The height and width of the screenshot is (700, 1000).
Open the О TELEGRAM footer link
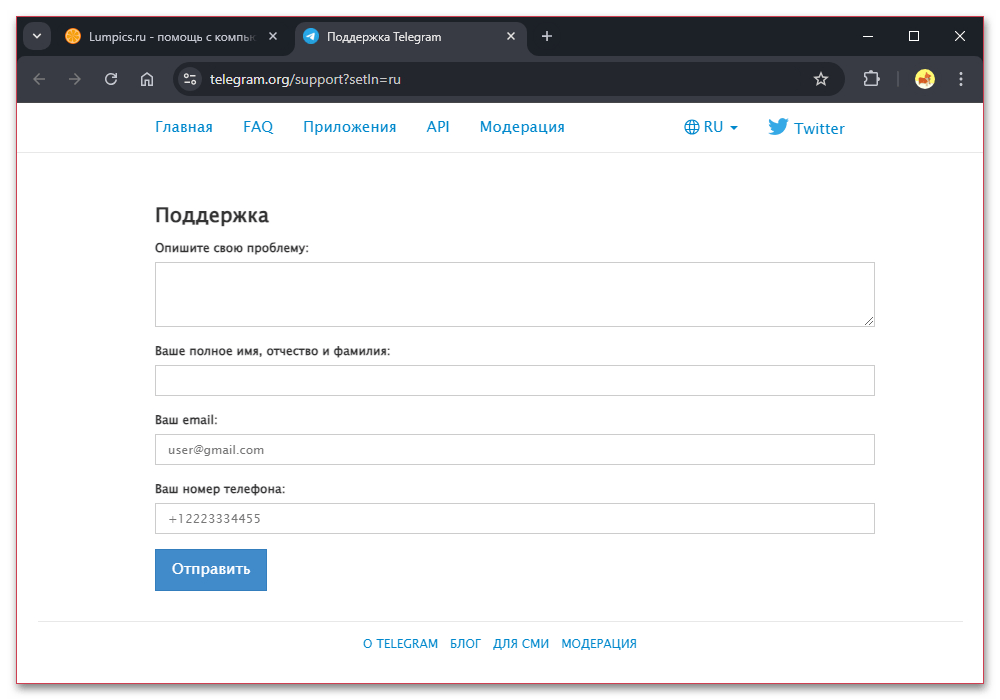pyautogui.click(x=401, y=644)
